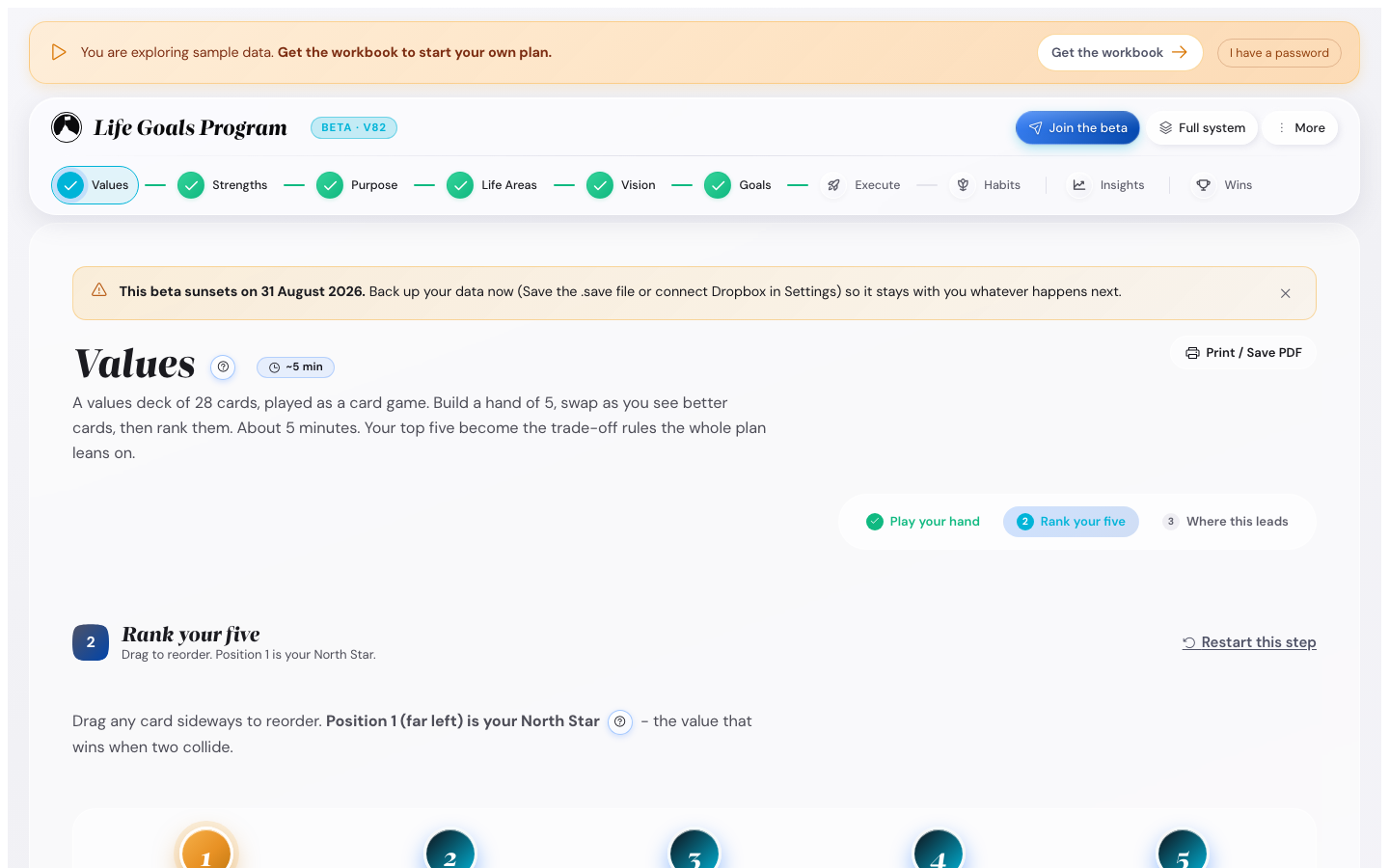Switch to the Life Areas step
The height and width of the screenshot is (868, 1389).
pos(492,185)
